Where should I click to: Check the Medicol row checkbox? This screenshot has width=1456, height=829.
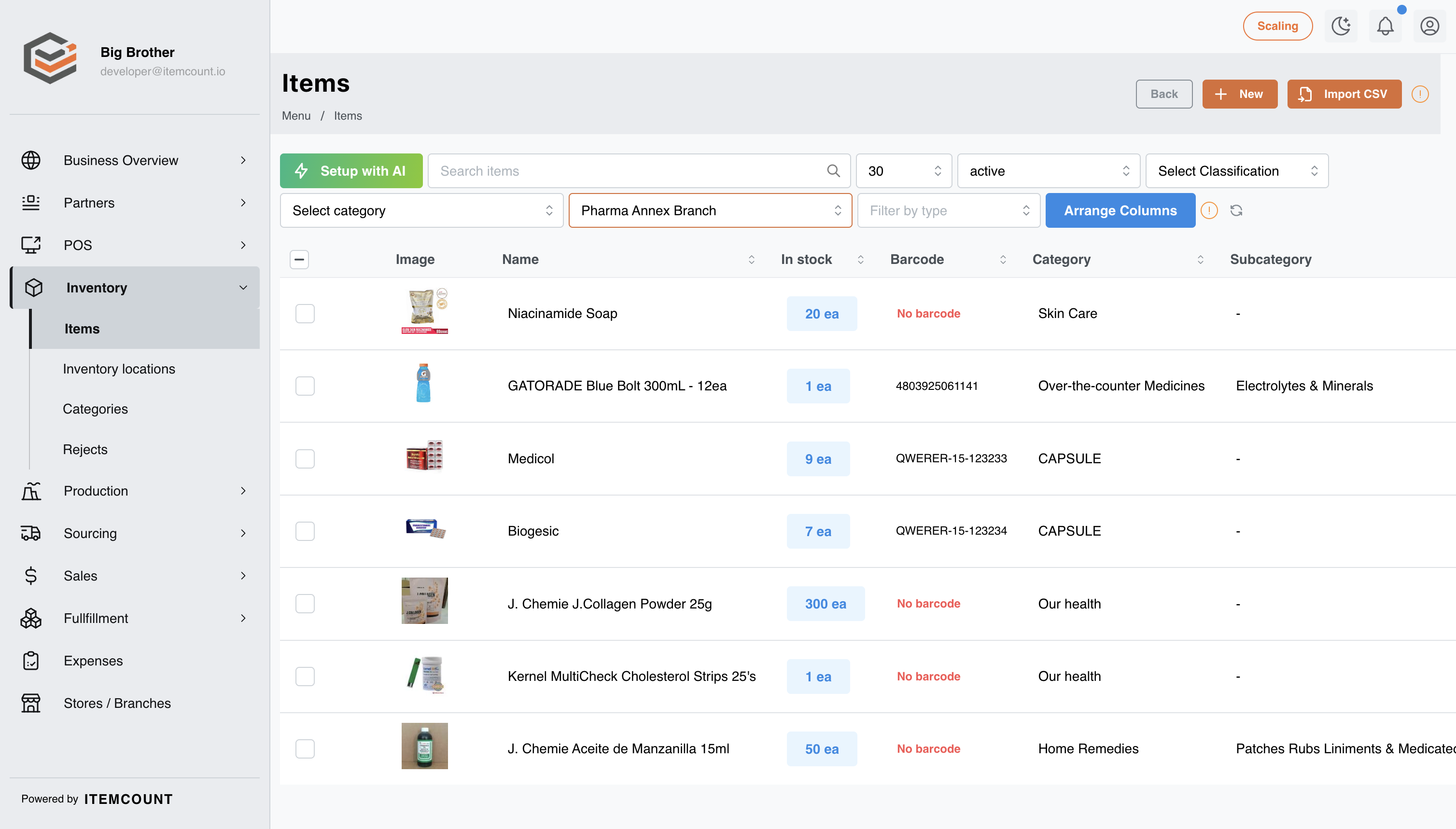pyautogui.click(x=305, y=459)
